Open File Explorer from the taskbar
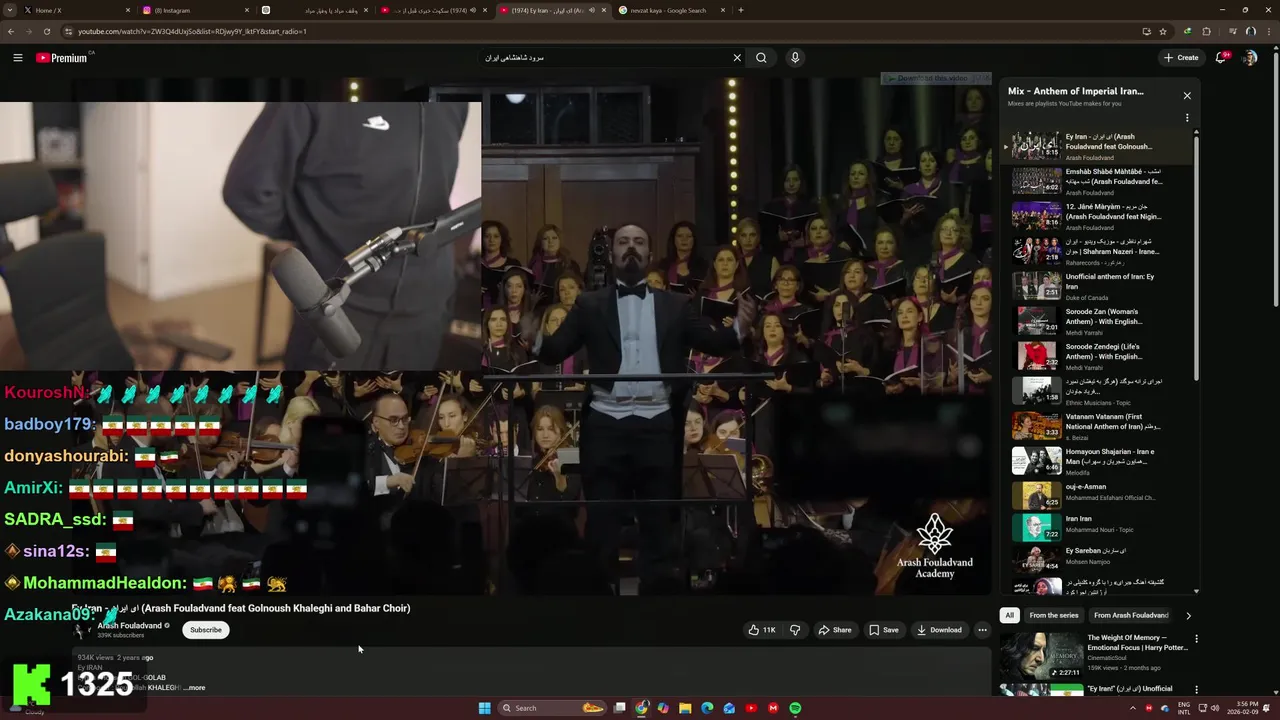1280x720 pixels. pos(685,708)
